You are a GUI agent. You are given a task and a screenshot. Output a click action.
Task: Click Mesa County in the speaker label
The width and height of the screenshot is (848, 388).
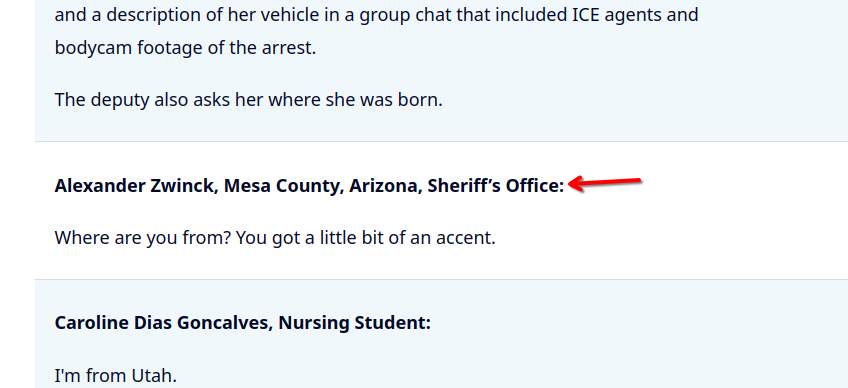point(282,186)
